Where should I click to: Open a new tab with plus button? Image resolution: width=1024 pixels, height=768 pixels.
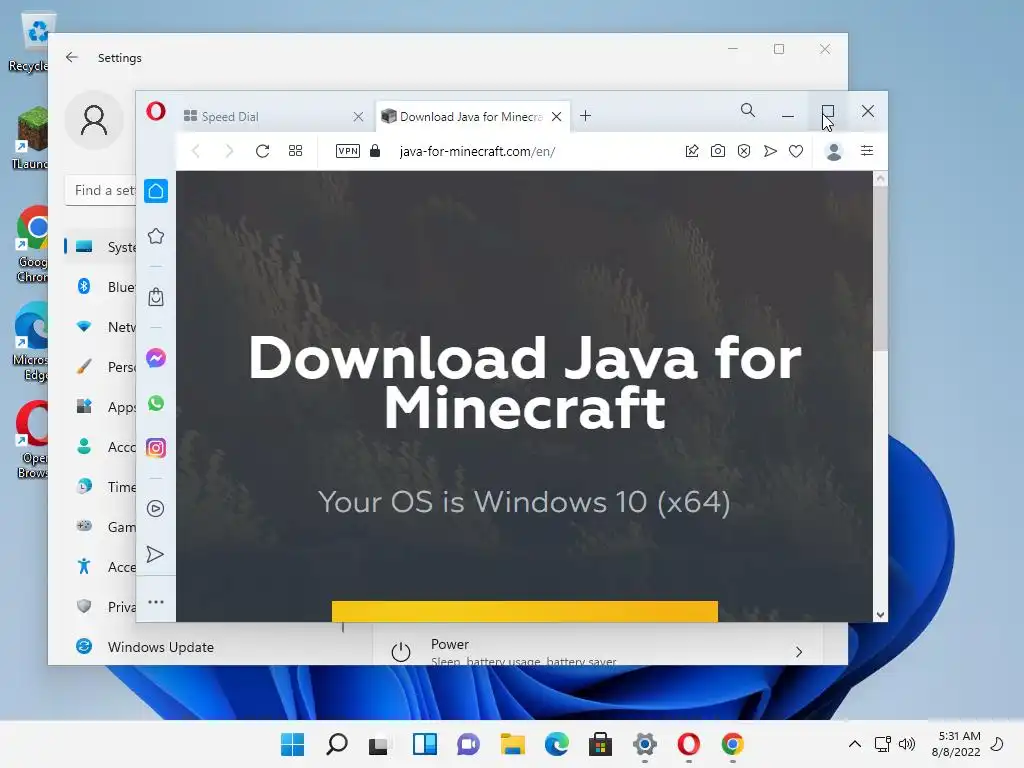tap(585, 116)
